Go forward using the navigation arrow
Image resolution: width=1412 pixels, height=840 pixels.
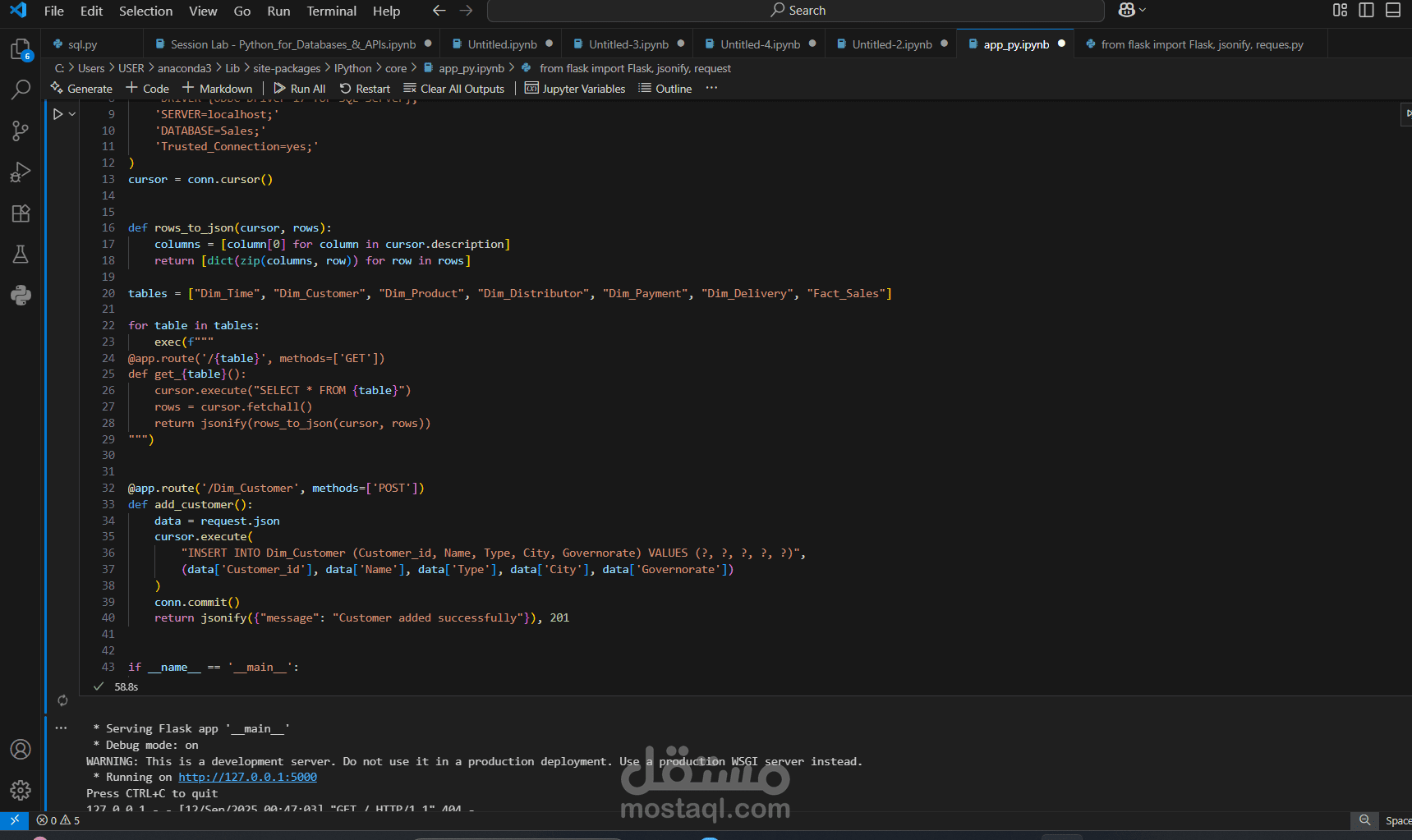click(466, 11)
